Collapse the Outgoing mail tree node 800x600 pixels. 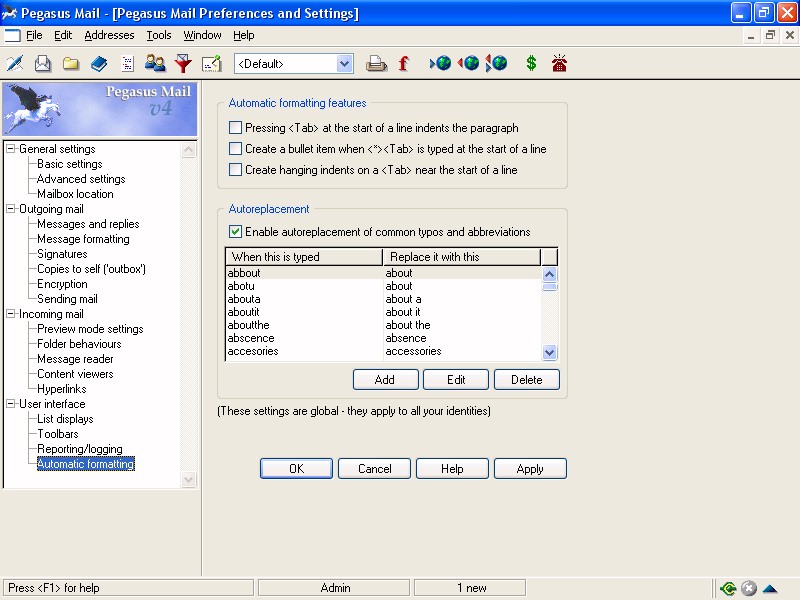pyautogui.click(x=11, y=209)
